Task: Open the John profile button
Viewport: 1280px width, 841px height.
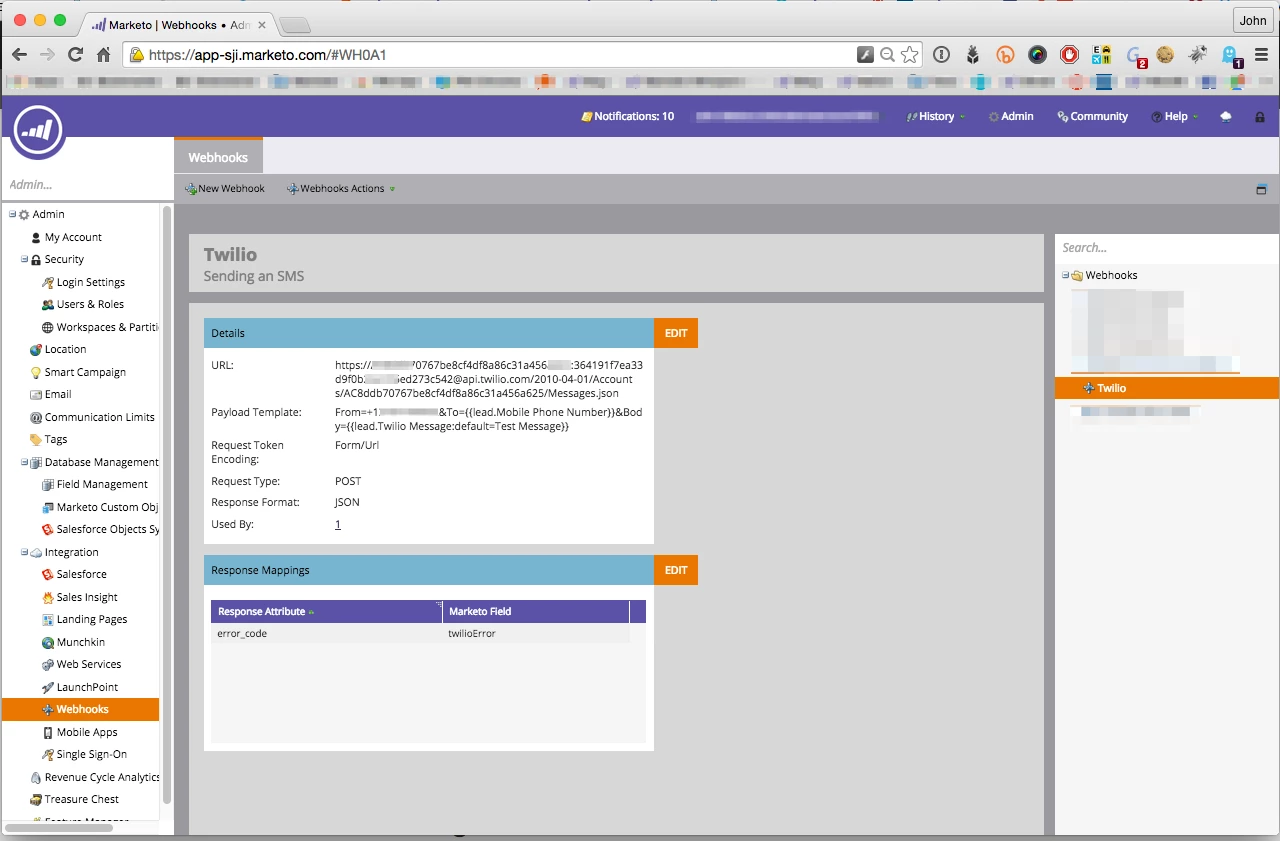Action: pyautogui.click(x=1252, y=19)
